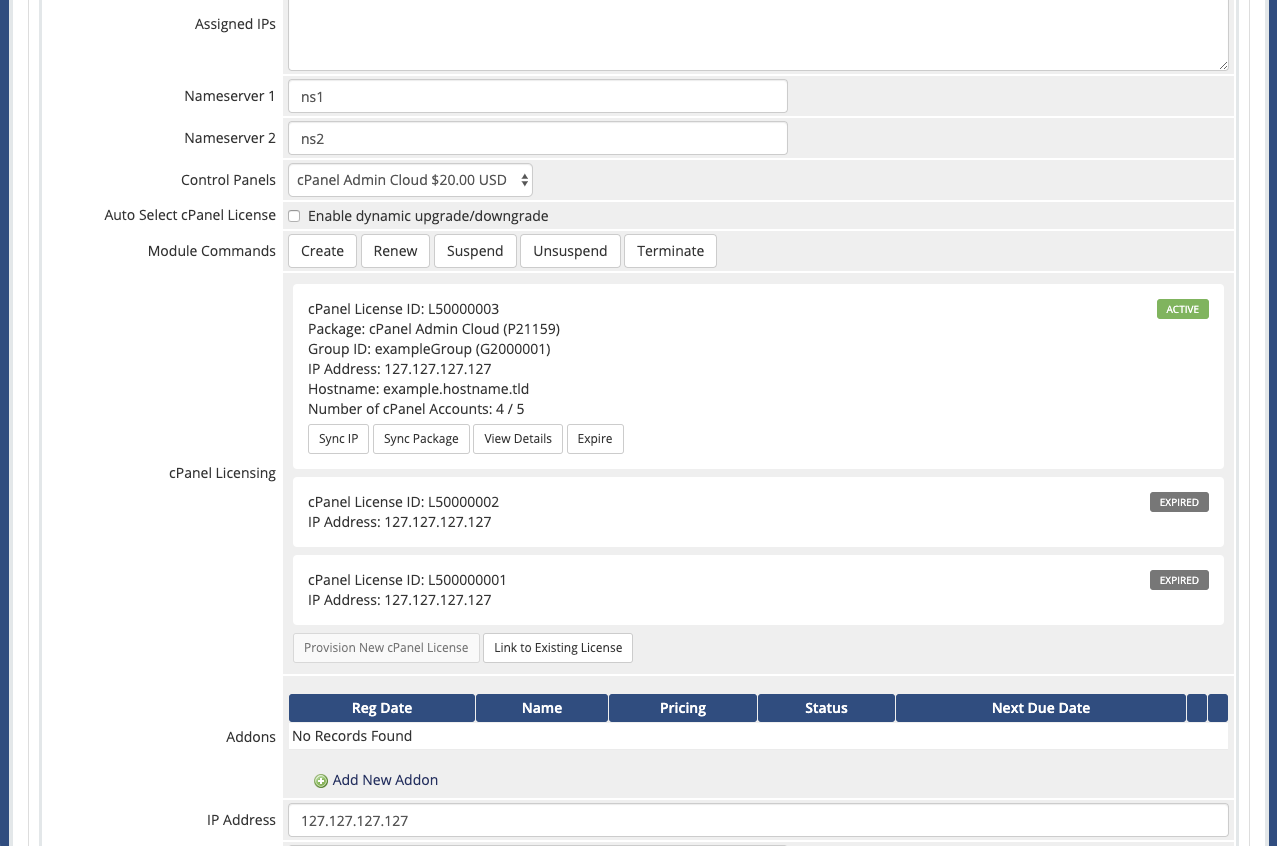
Task: Click the green plus Add New Addon icon
Action: click(x=321, y=781)
